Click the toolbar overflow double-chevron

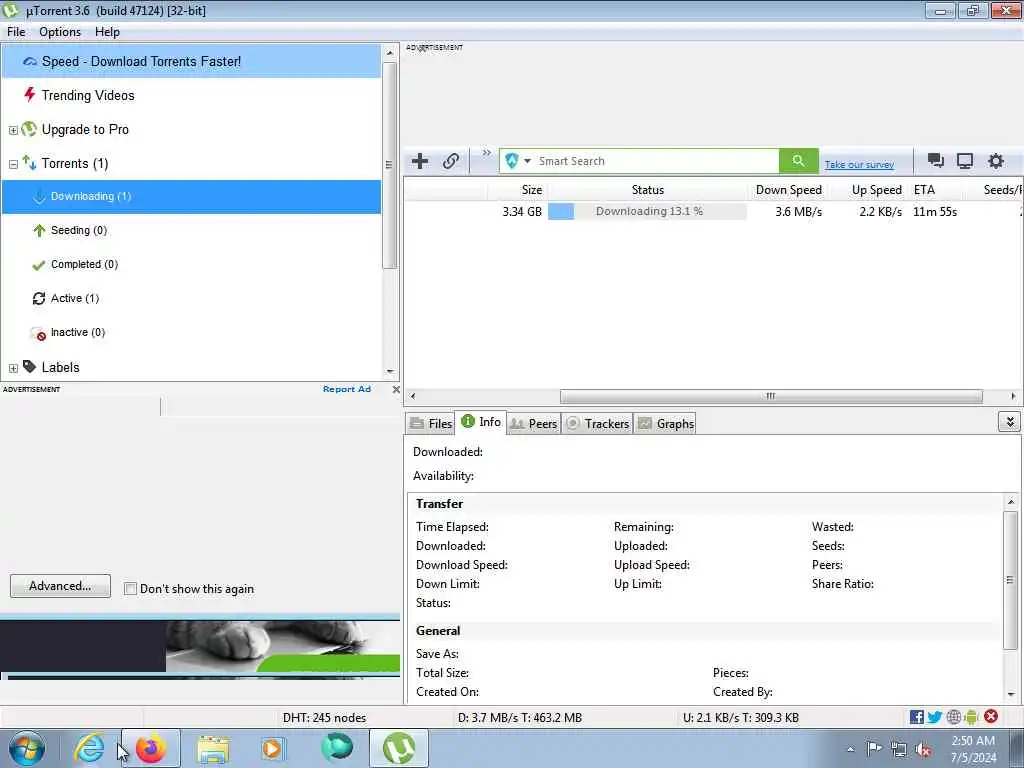tap(487, 153)
